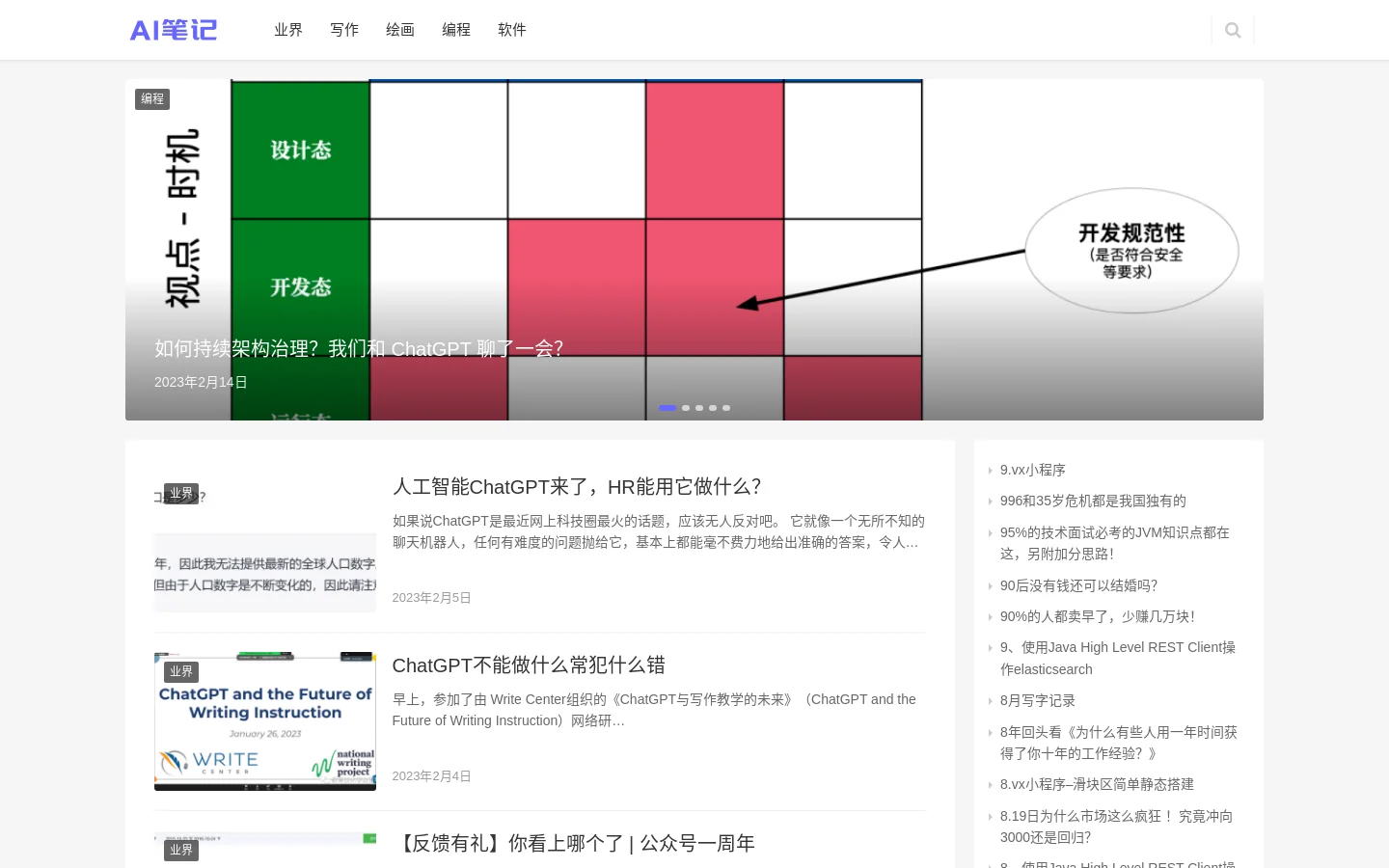Image resolution: width=1389 pixels, height=868 pixels.
Task: Open sidebar link 9.vx小程序
Action: [x=1033, y=470]
